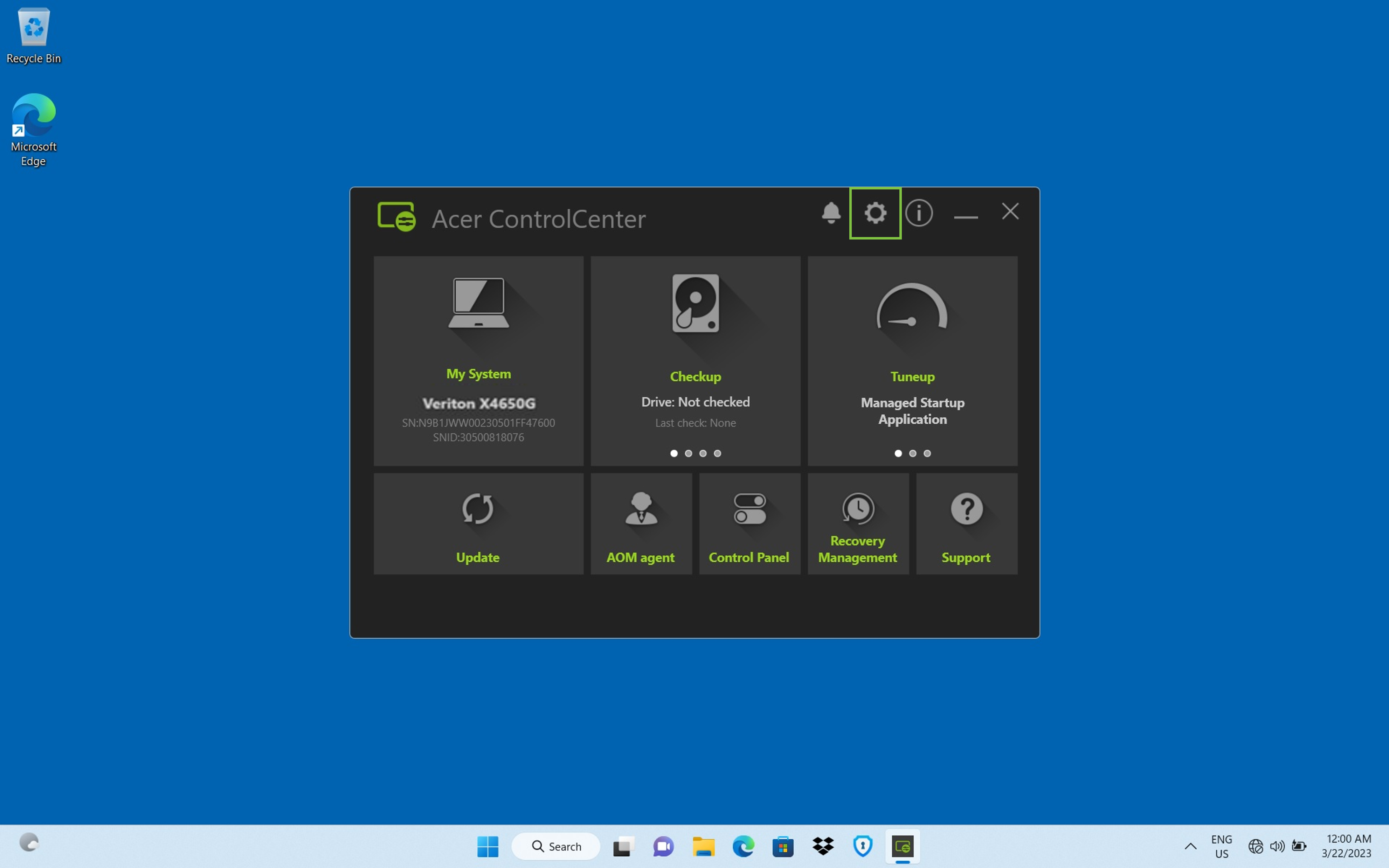
Task: Select third page dot in Tuneup
Action: (x=927, y=453)
